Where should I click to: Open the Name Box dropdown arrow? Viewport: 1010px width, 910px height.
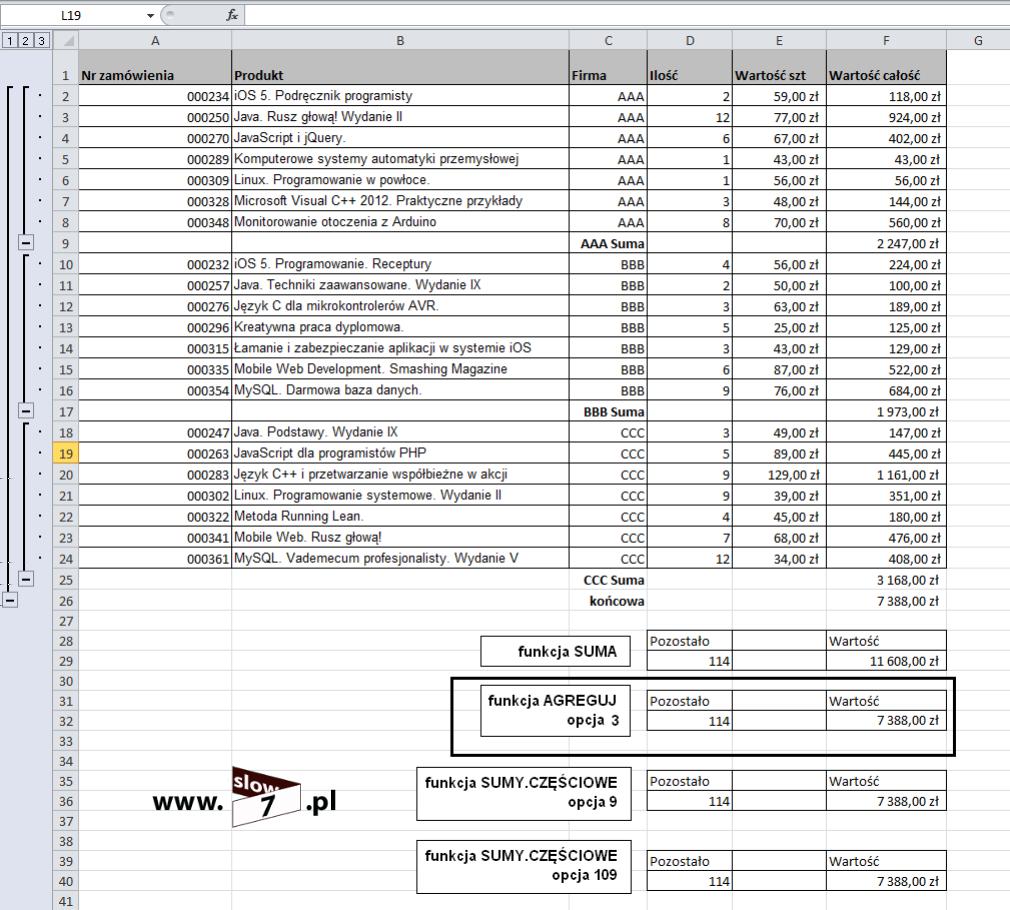pyautogui.click(x=150, y=15)
